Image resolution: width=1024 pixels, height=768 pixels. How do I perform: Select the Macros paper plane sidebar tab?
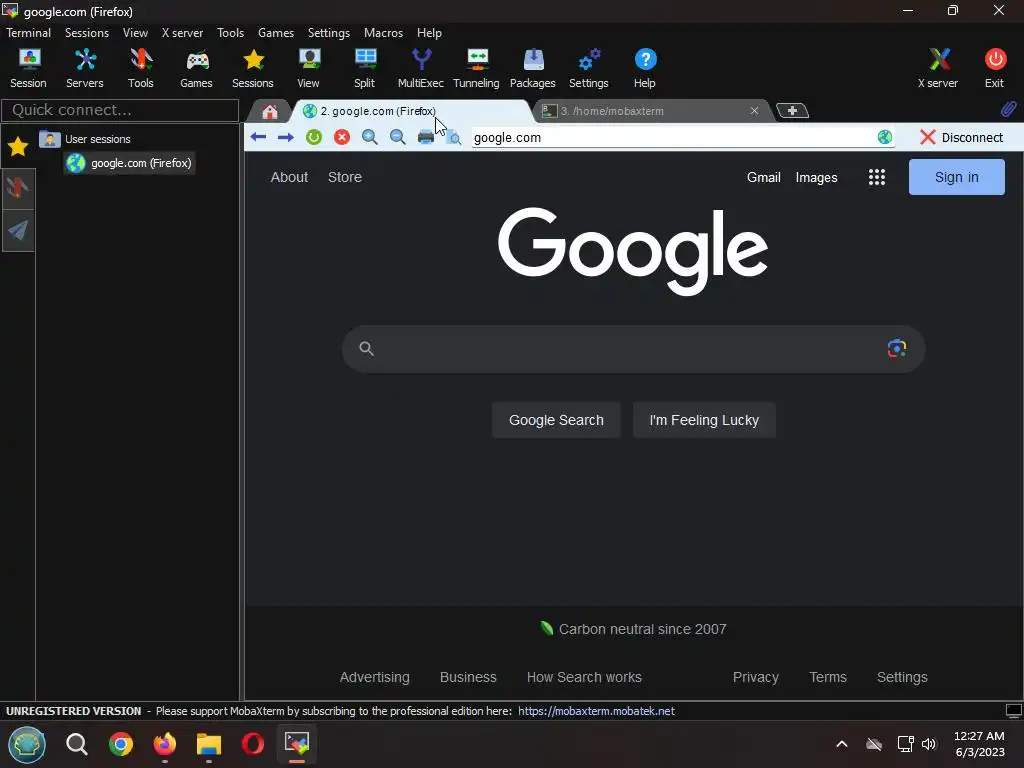coord(18,230)
